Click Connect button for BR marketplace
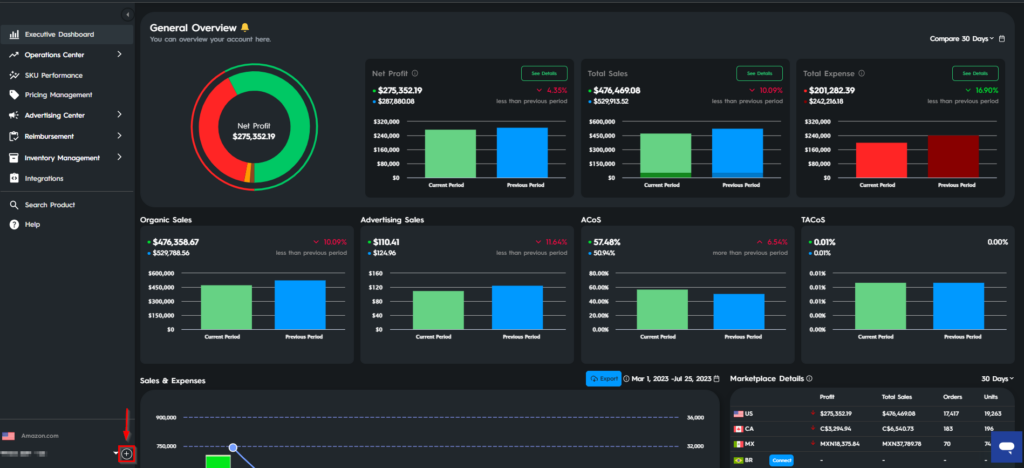This screenshot has height=468, width=1024. coord(781,460)
